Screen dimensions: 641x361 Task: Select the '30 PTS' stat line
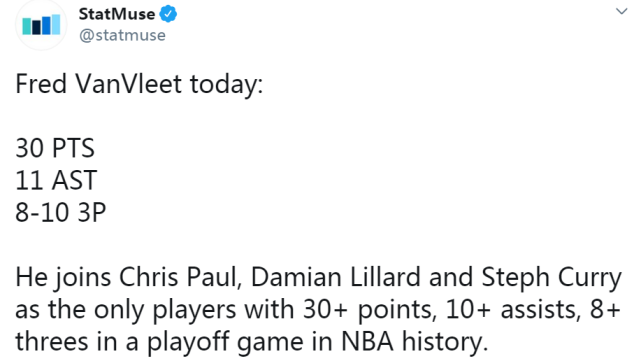point(55,148)
